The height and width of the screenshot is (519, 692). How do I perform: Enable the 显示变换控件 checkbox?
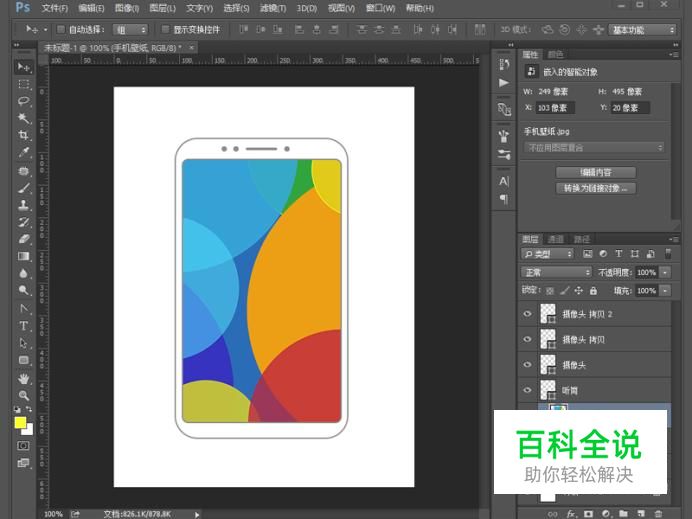coord(165,30)
